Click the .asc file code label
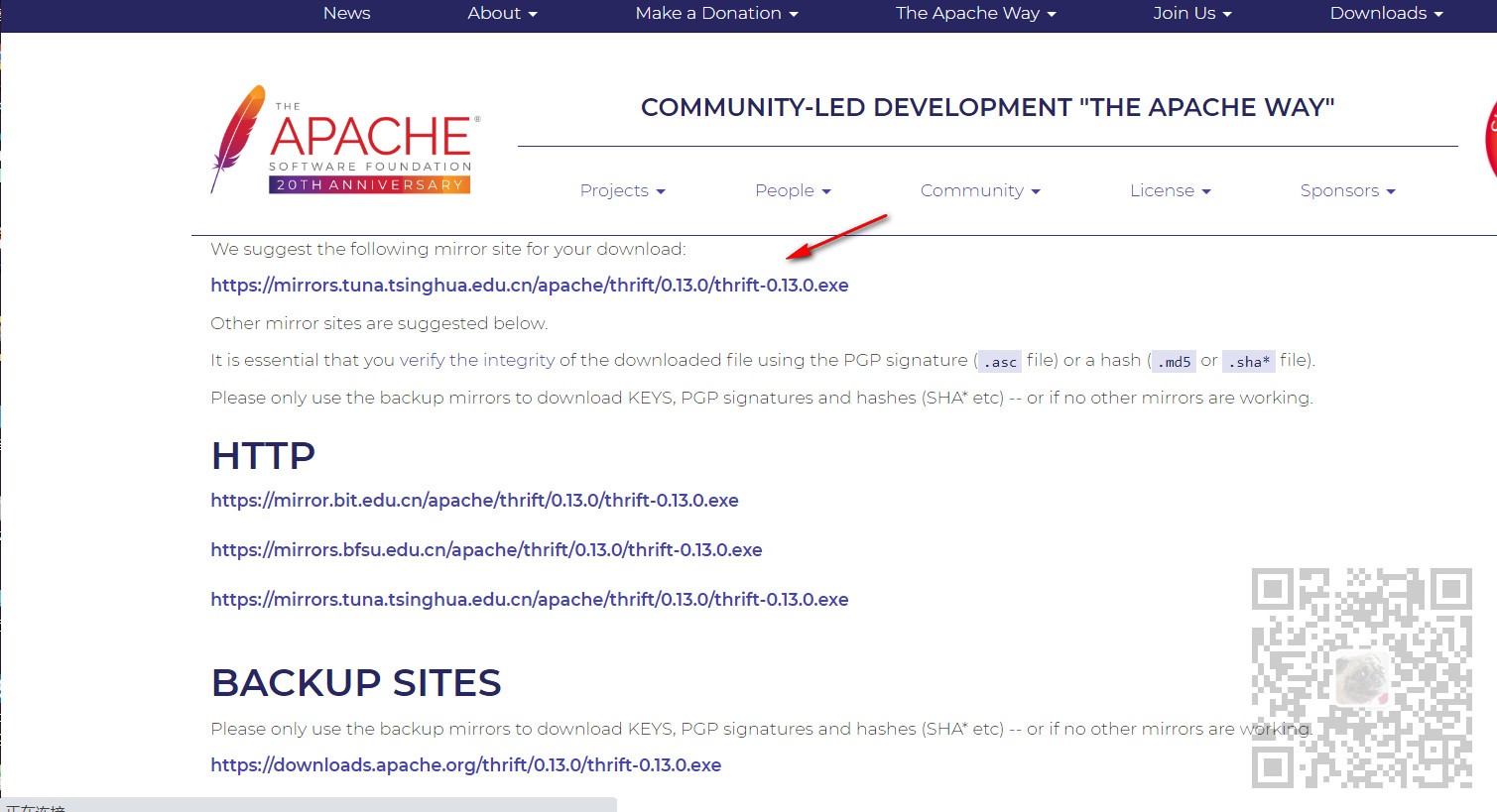This screenshot has width=1497, height=812. (1000, 362)
